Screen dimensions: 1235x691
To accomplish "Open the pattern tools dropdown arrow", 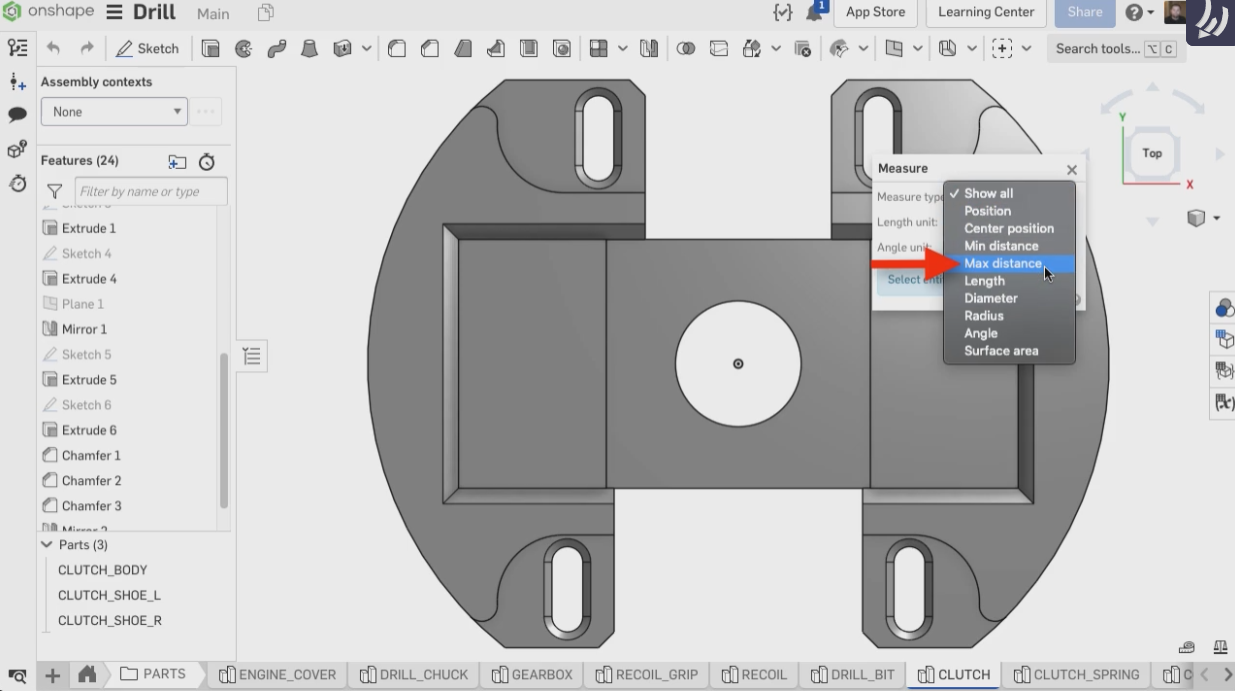I will [x=623, y=48].
